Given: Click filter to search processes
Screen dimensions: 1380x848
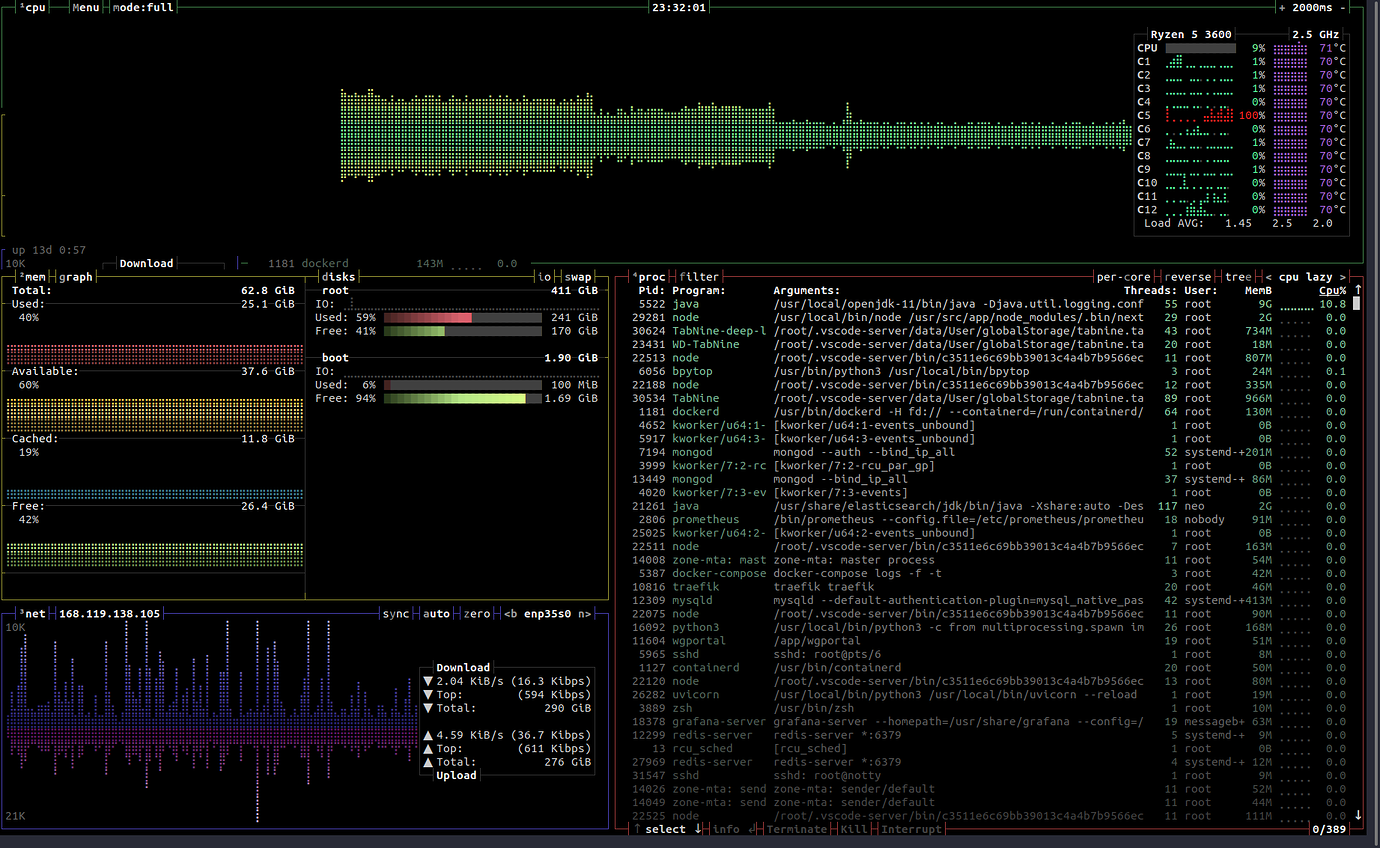Looking at the screenshot, I should coord(699,277).
